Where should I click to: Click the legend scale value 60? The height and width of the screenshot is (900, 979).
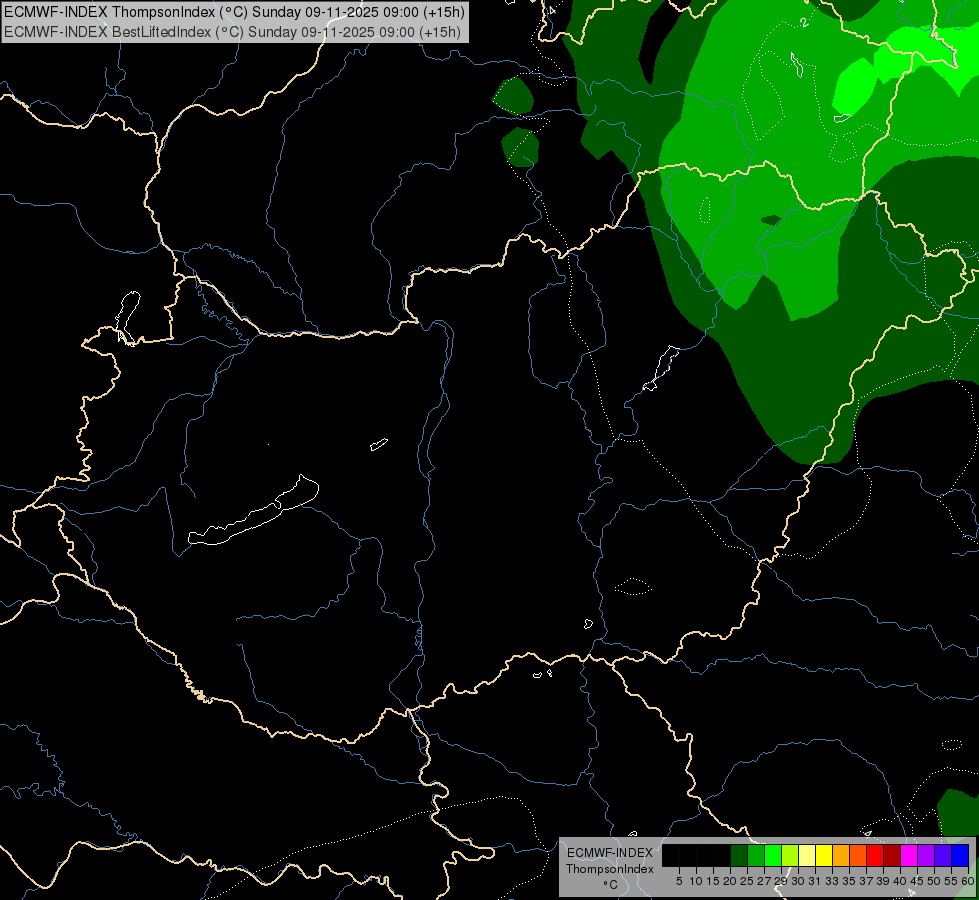tap(968, 881)
